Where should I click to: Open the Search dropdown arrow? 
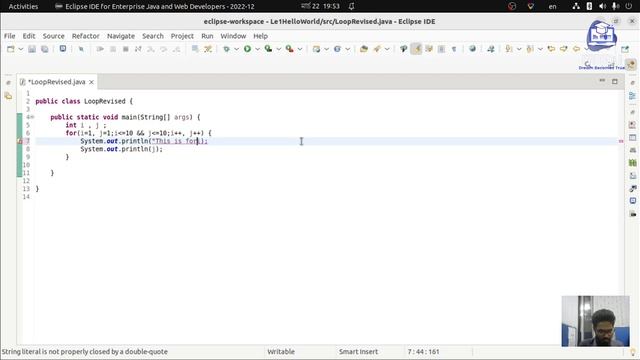[x=387, y=49]
